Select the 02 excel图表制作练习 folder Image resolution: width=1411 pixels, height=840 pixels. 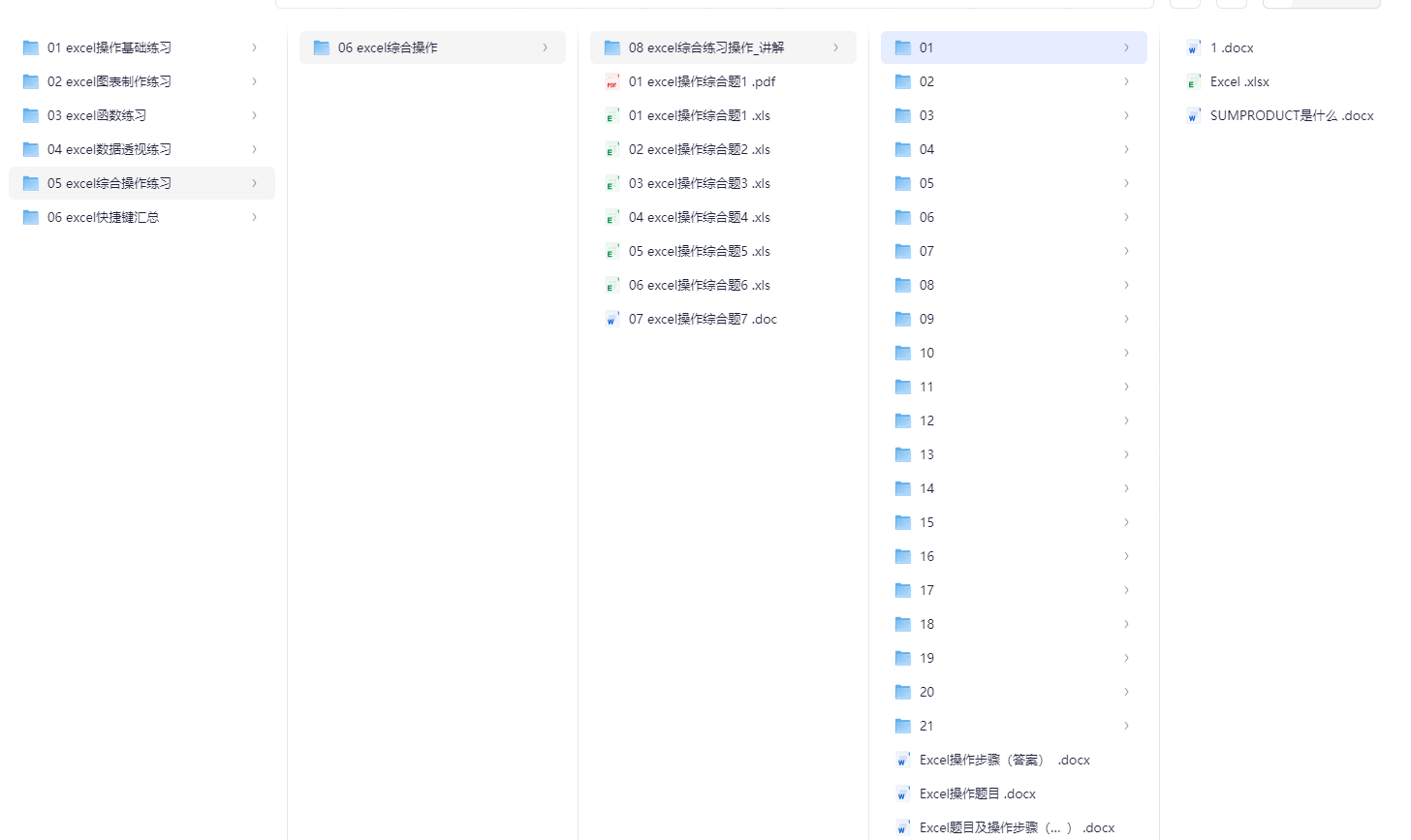109,81
